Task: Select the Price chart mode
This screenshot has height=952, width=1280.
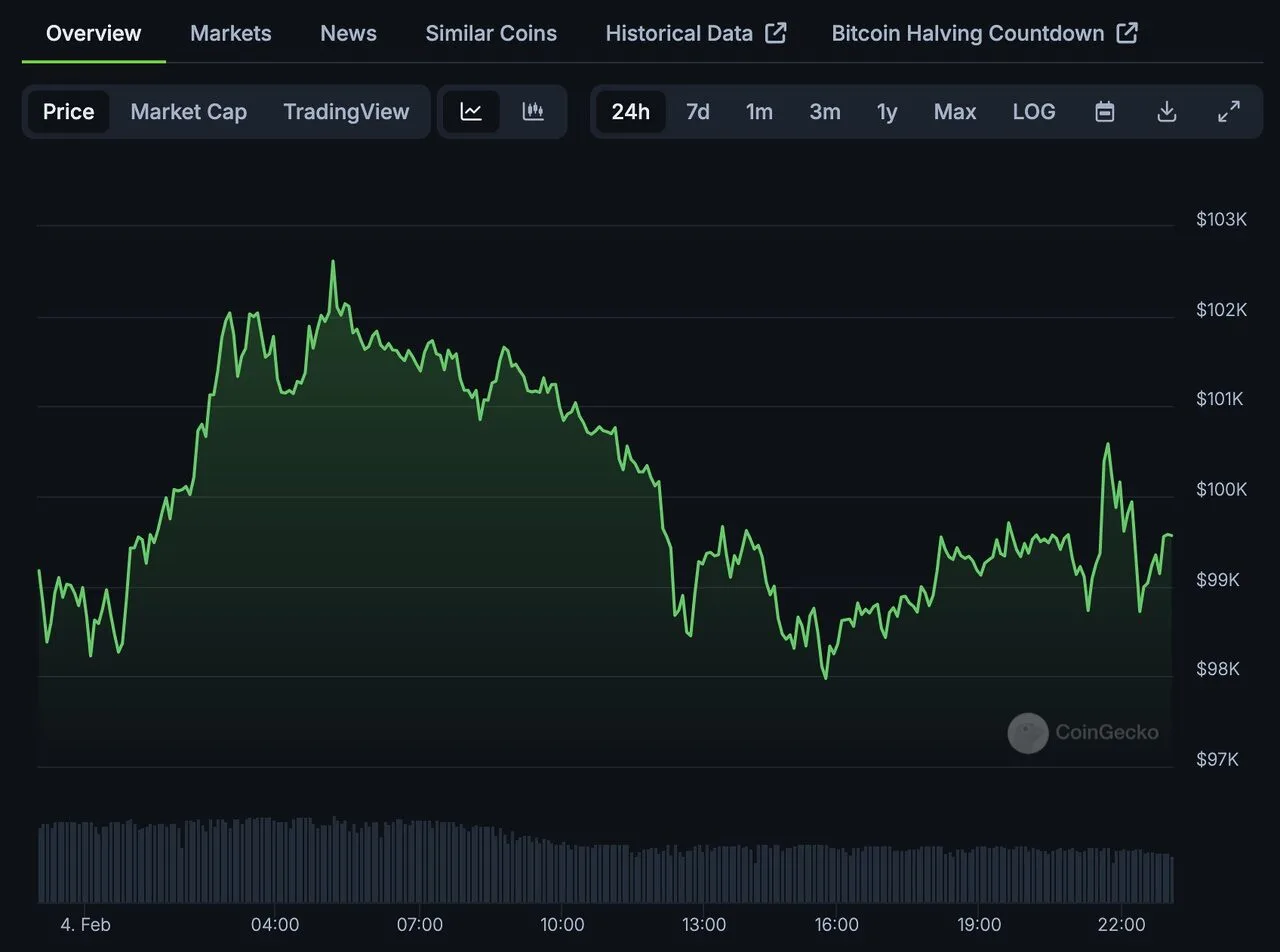Action: point(68,111)
